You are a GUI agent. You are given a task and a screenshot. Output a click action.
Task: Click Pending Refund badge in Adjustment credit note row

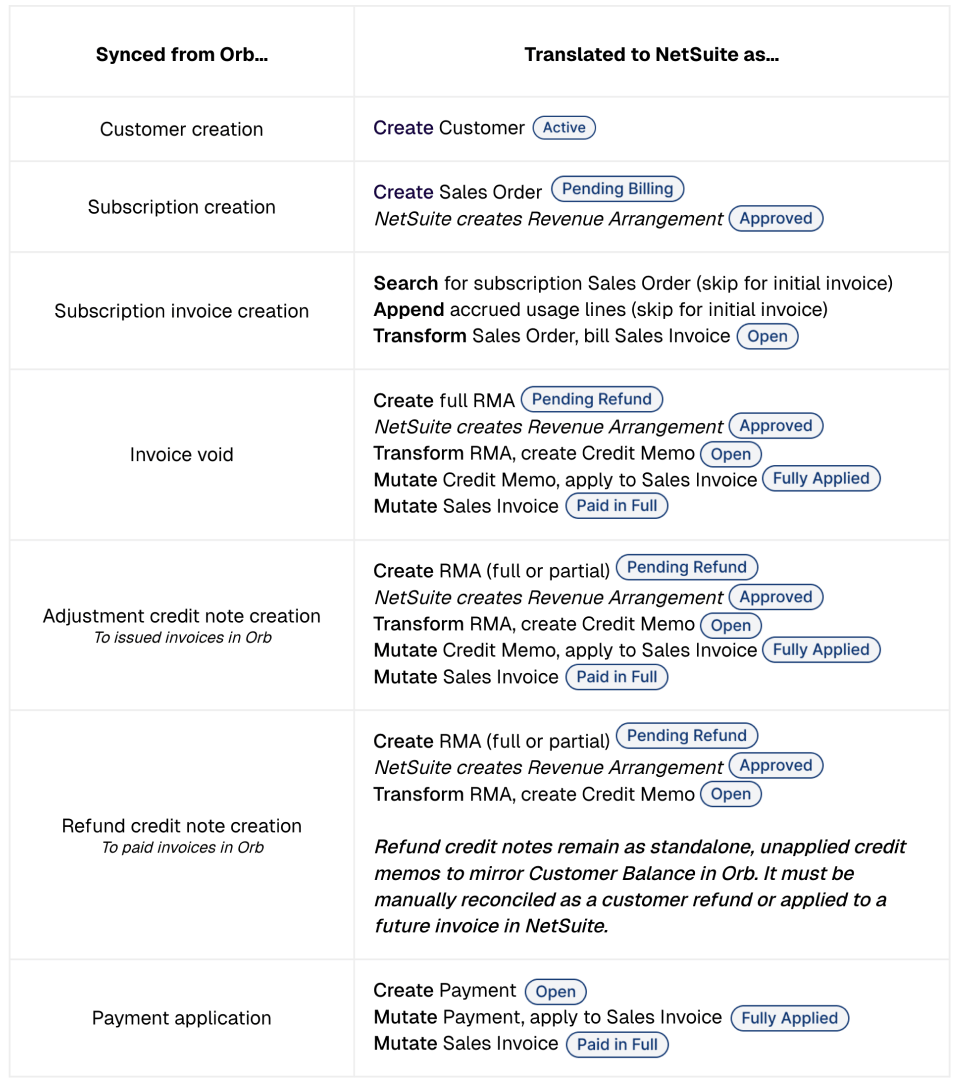[686, 567]
